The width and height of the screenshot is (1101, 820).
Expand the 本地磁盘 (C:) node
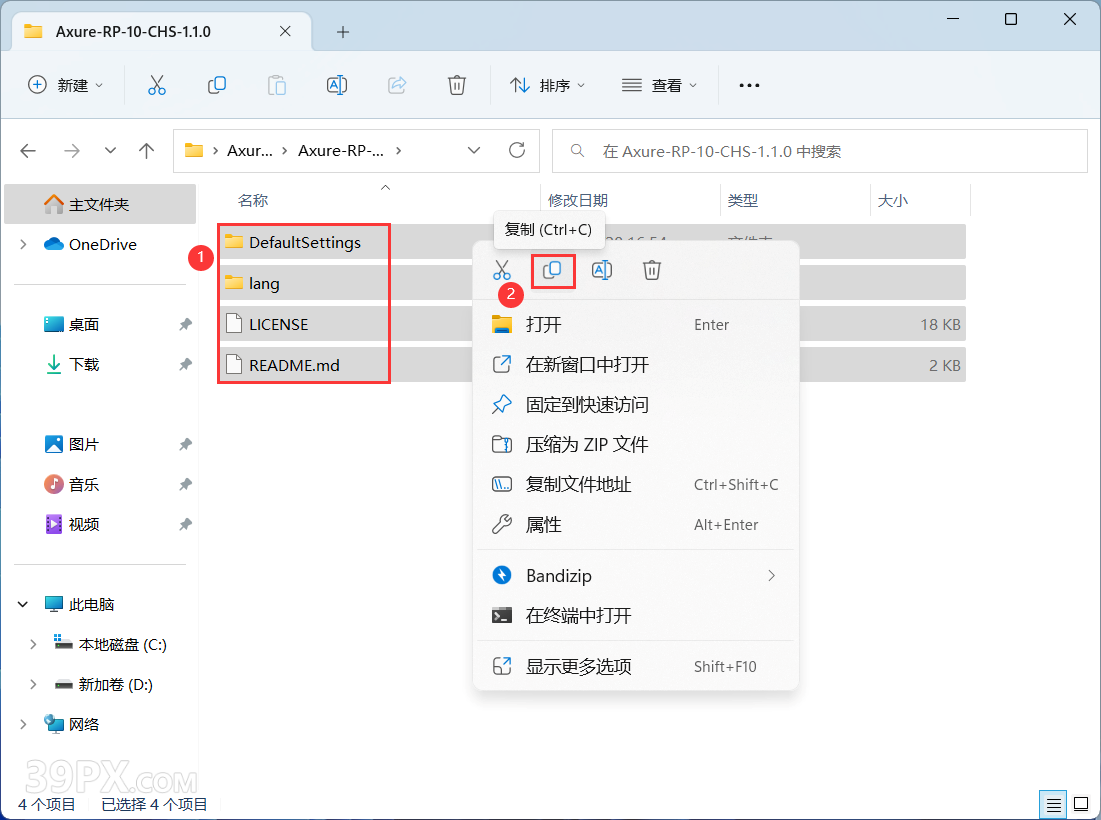[33, 644]
